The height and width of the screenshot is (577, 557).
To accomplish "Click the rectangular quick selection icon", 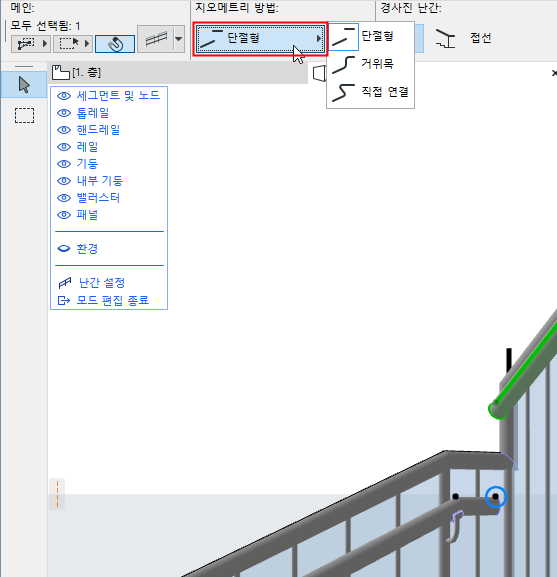I will point(69,44).
